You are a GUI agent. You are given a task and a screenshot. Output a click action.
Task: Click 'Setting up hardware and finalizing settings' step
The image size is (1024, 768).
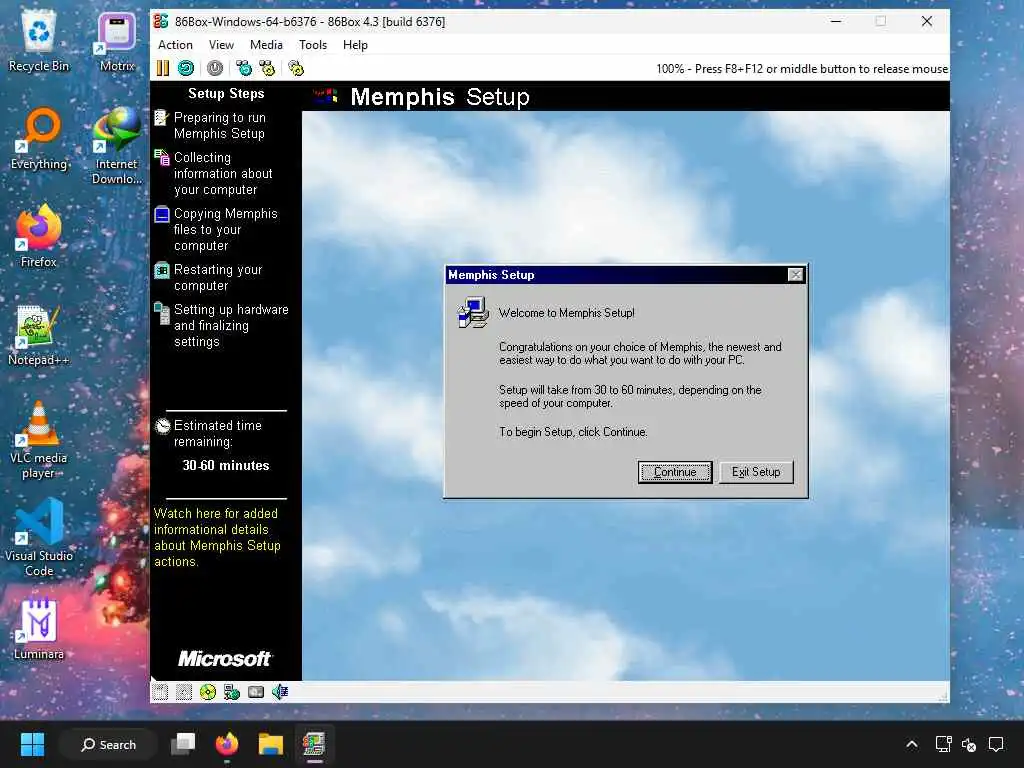[x=222, y=325]
